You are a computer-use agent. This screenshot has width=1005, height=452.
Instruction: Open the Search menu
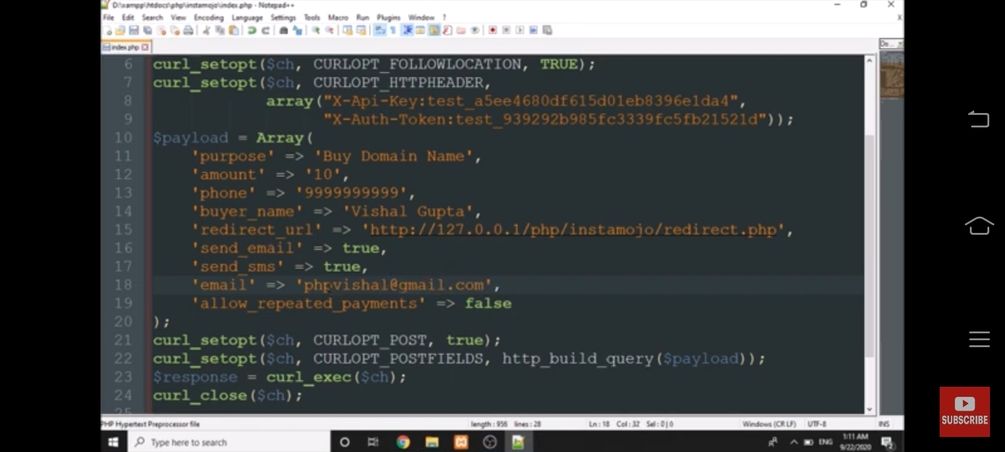[x=153, y=17]
